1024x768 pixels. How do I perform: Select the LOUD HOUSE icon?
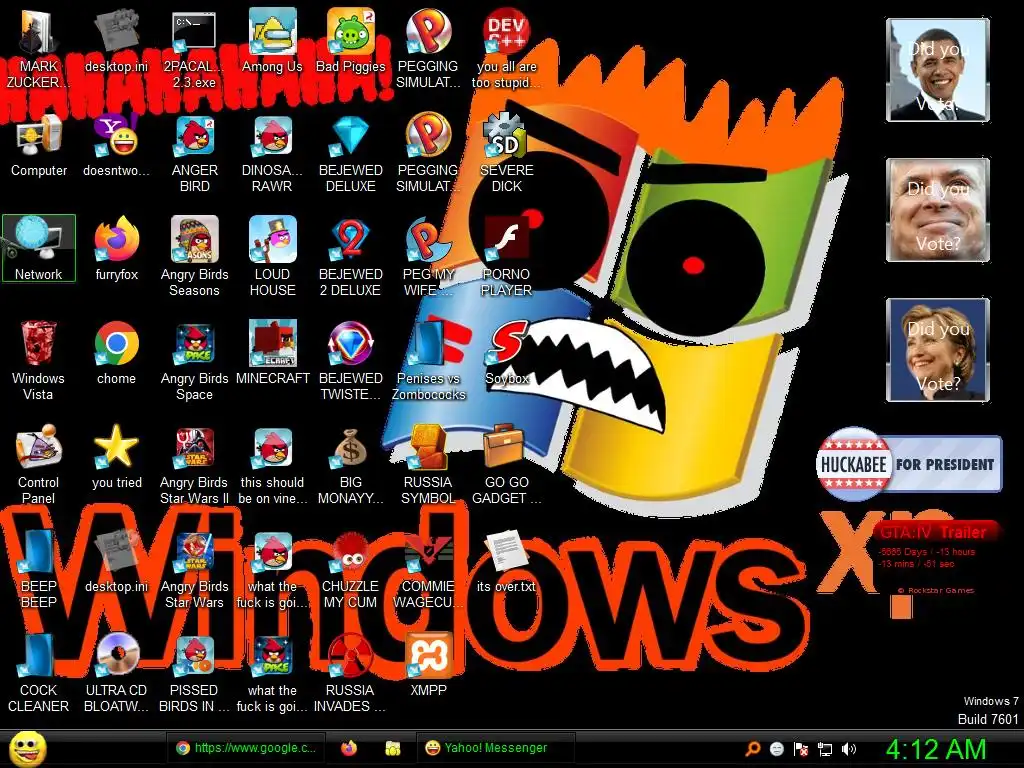[272, 256]
